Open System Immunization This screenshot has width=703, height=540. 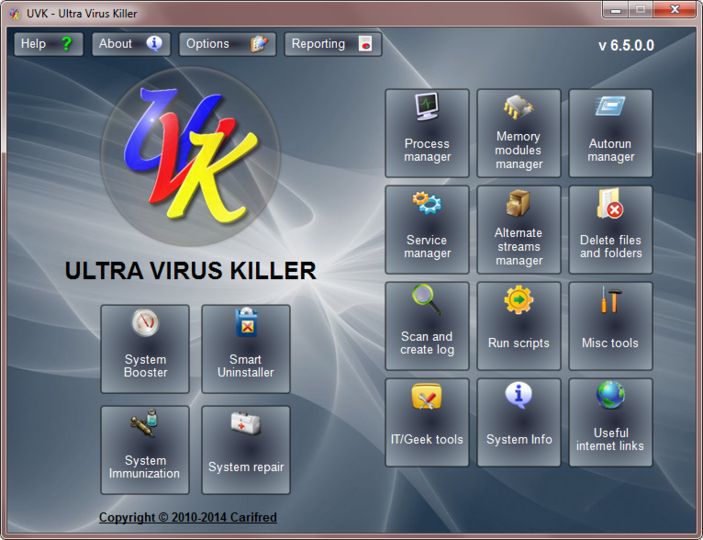tap(145, 450)
